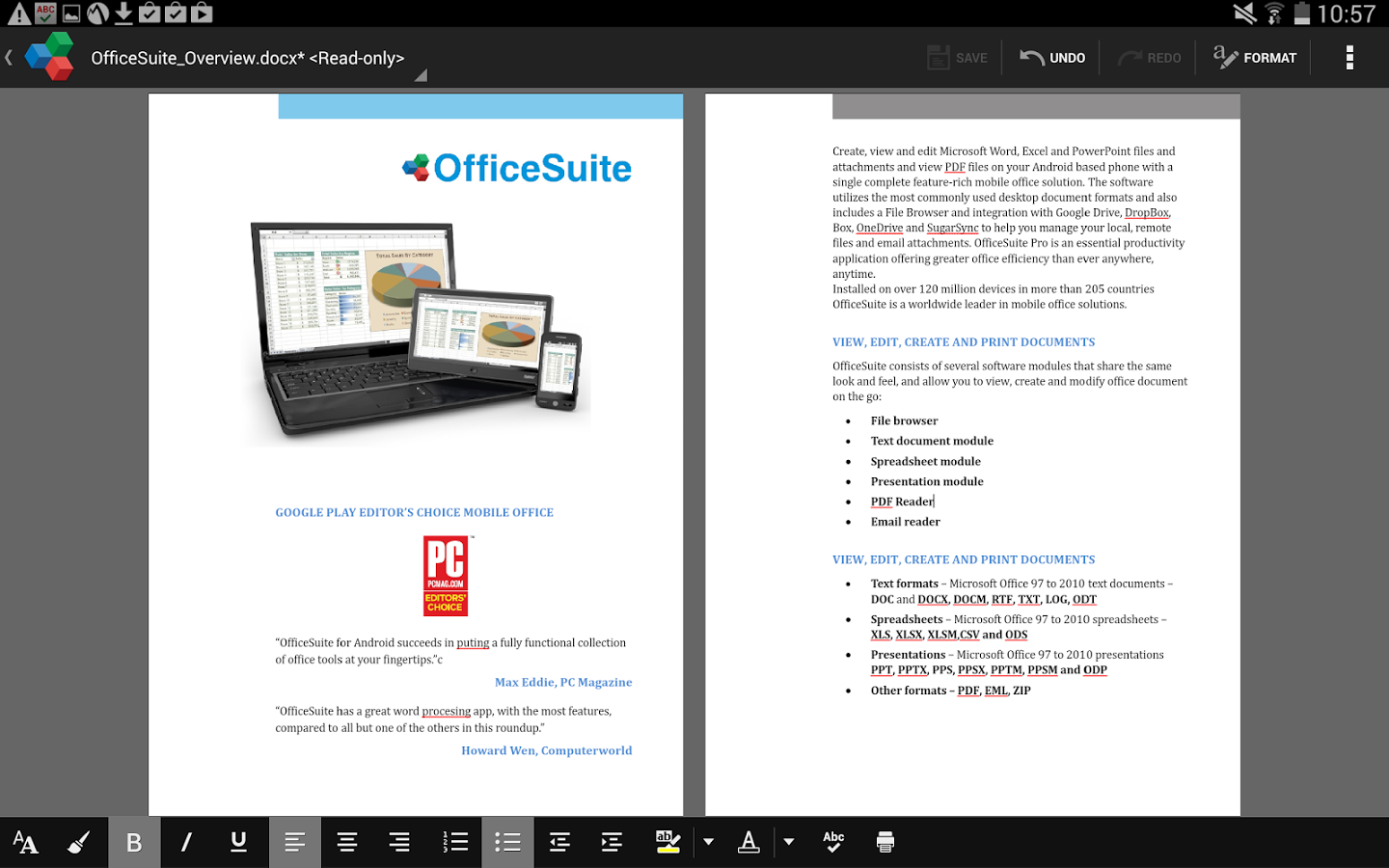Open the font size tool

26,841
